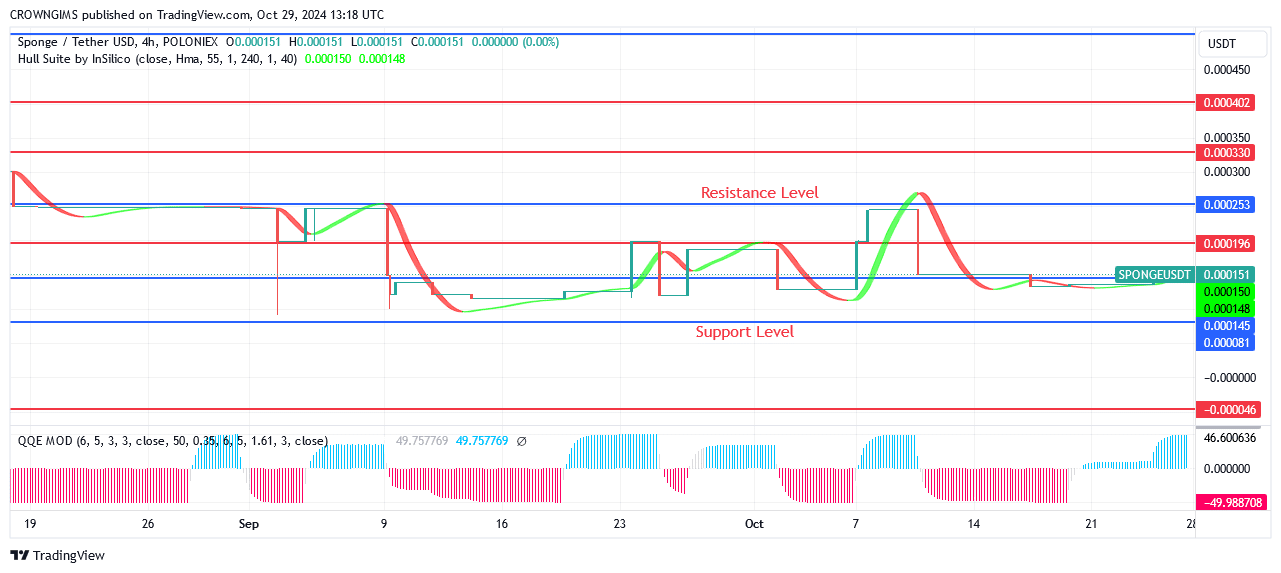The width and height of the screenshot is (1281, 573).
Task: Click the blue 0.000081 price label
Action: click(x=1225, y=343)
